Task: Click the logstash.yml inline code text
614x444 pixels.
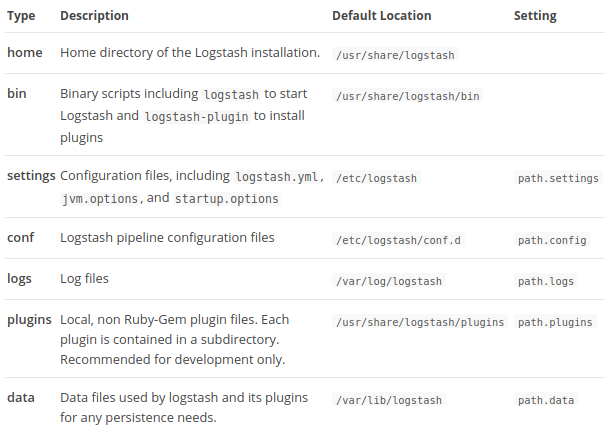Action: pos(277,177)
